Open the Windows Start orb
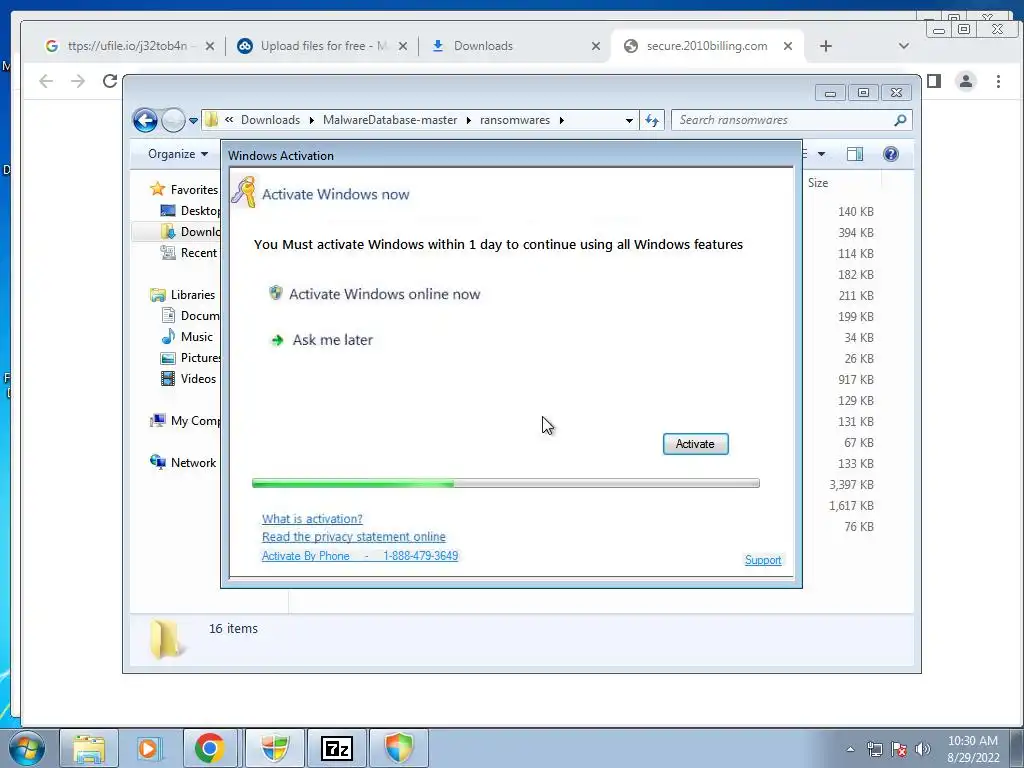Image resolution: width=1024 pixels, height=768 pixels. point(27,748)
